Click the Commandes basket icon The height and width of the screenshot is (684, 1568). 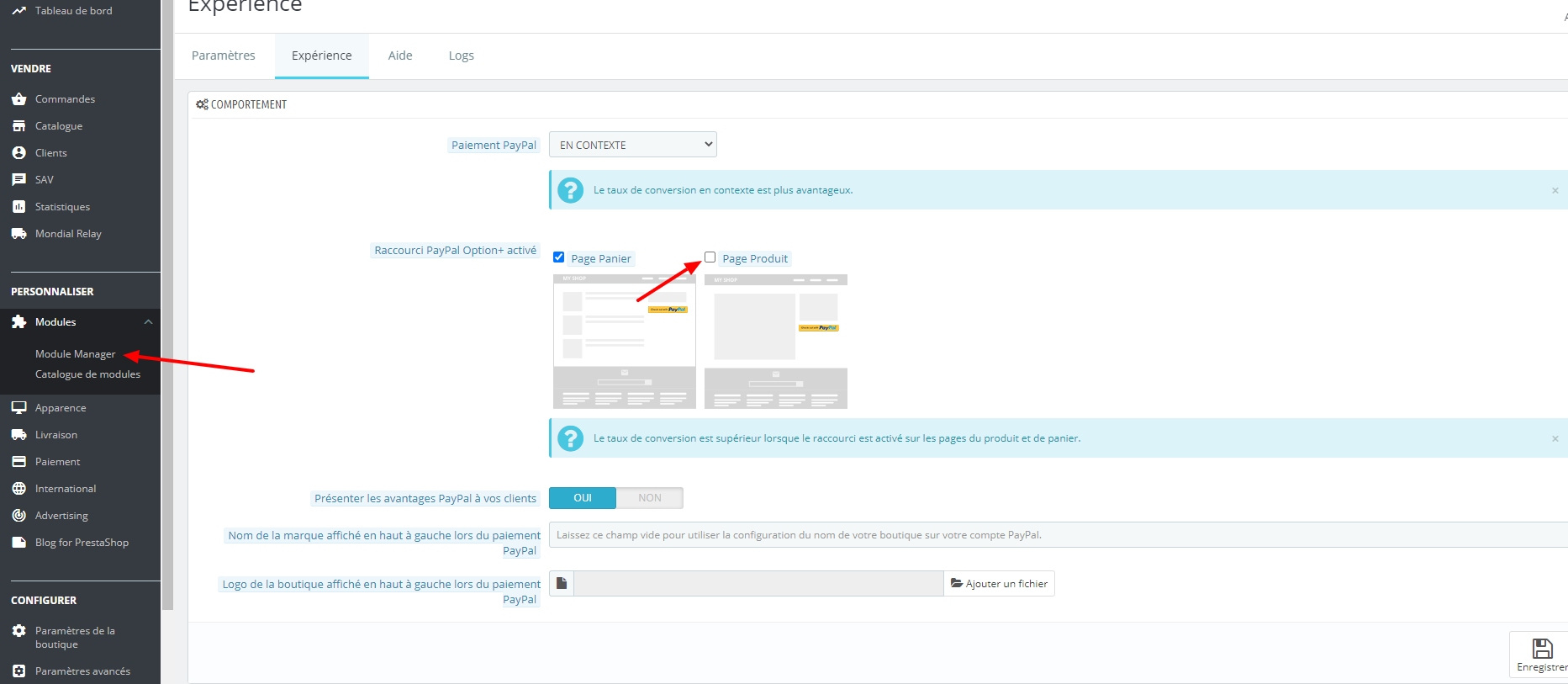pos(18,99)
